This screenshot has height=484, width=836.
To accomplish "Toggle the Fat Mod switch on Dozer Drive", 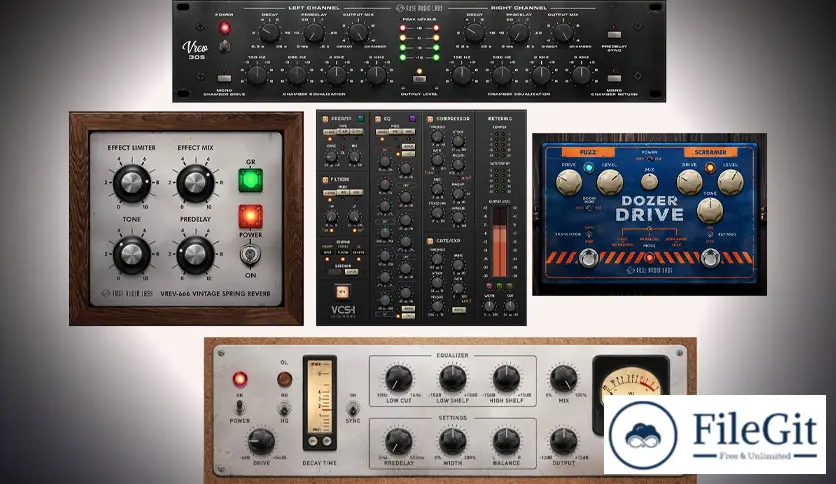I will pos(710,234).
